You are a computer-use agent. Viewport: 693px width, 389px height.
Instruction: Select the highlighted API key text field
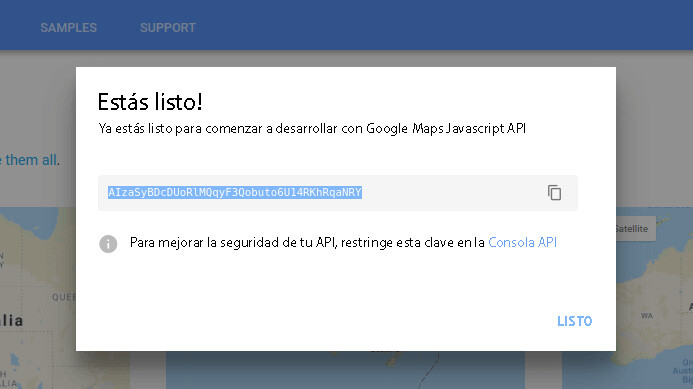coord(338,193)
